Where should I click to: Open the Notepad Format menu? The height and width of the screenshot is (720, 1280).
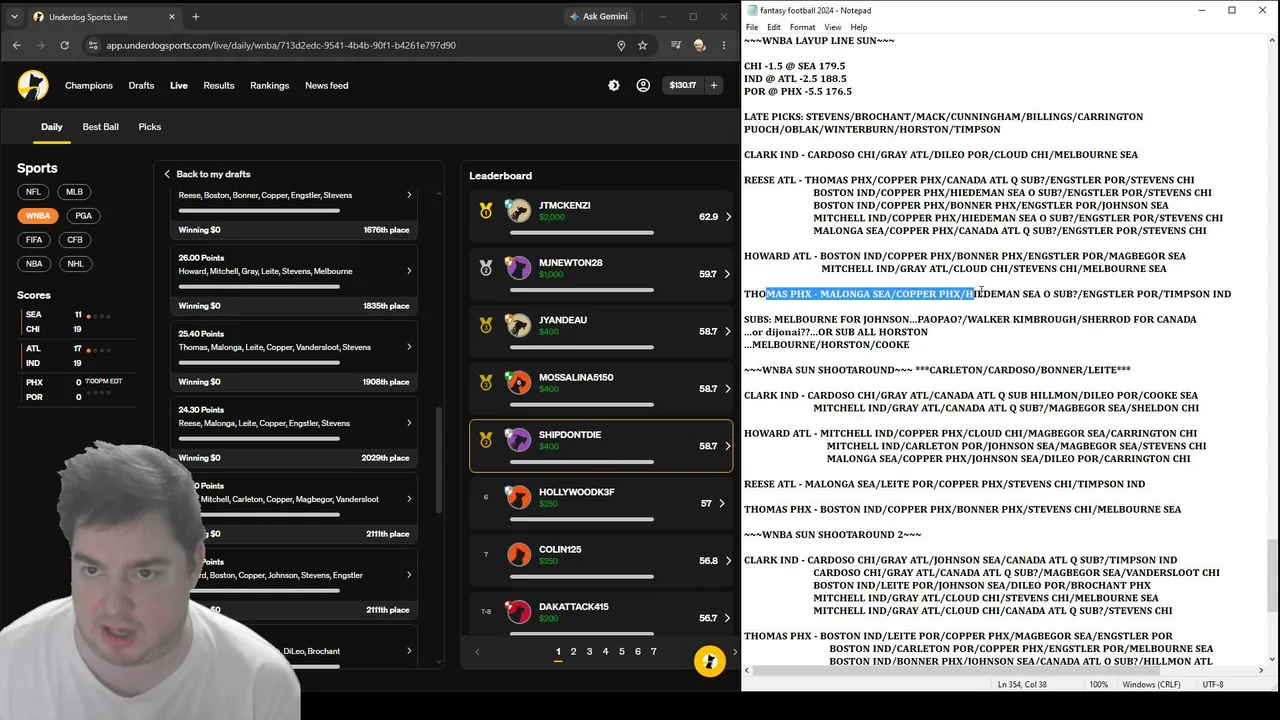(802, 27)
